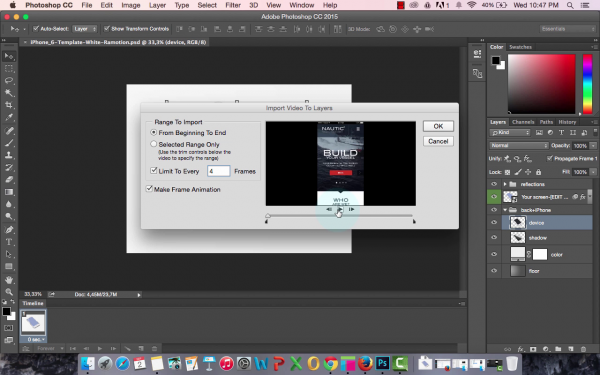Open the Window menu

[302, 5]
